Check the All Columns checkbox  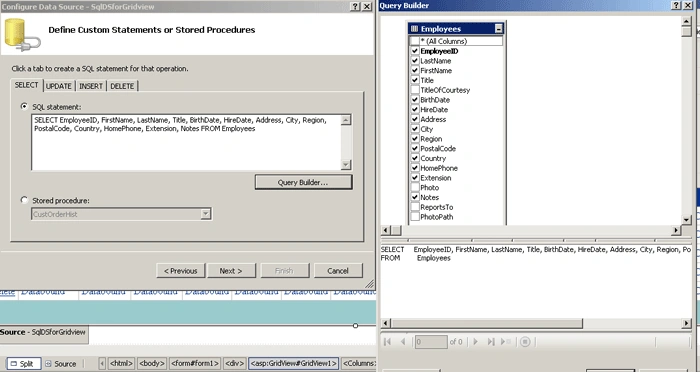coord(415,41)
